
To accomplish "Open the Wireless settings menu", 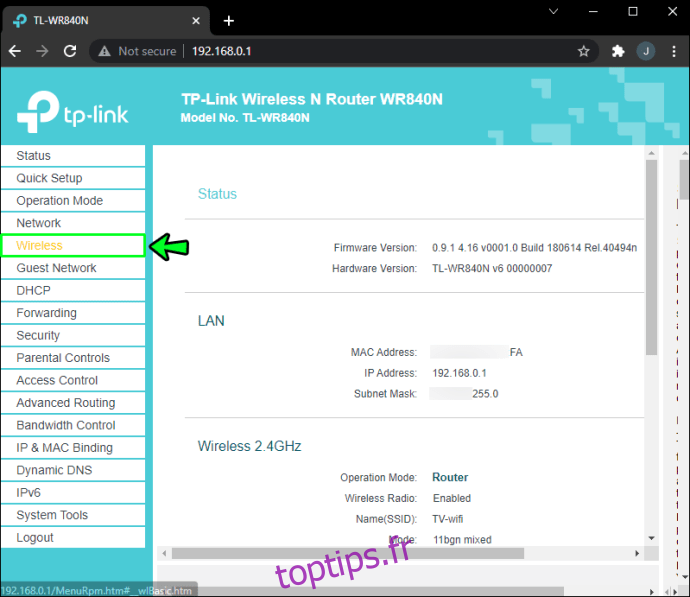I will (73, 245).
